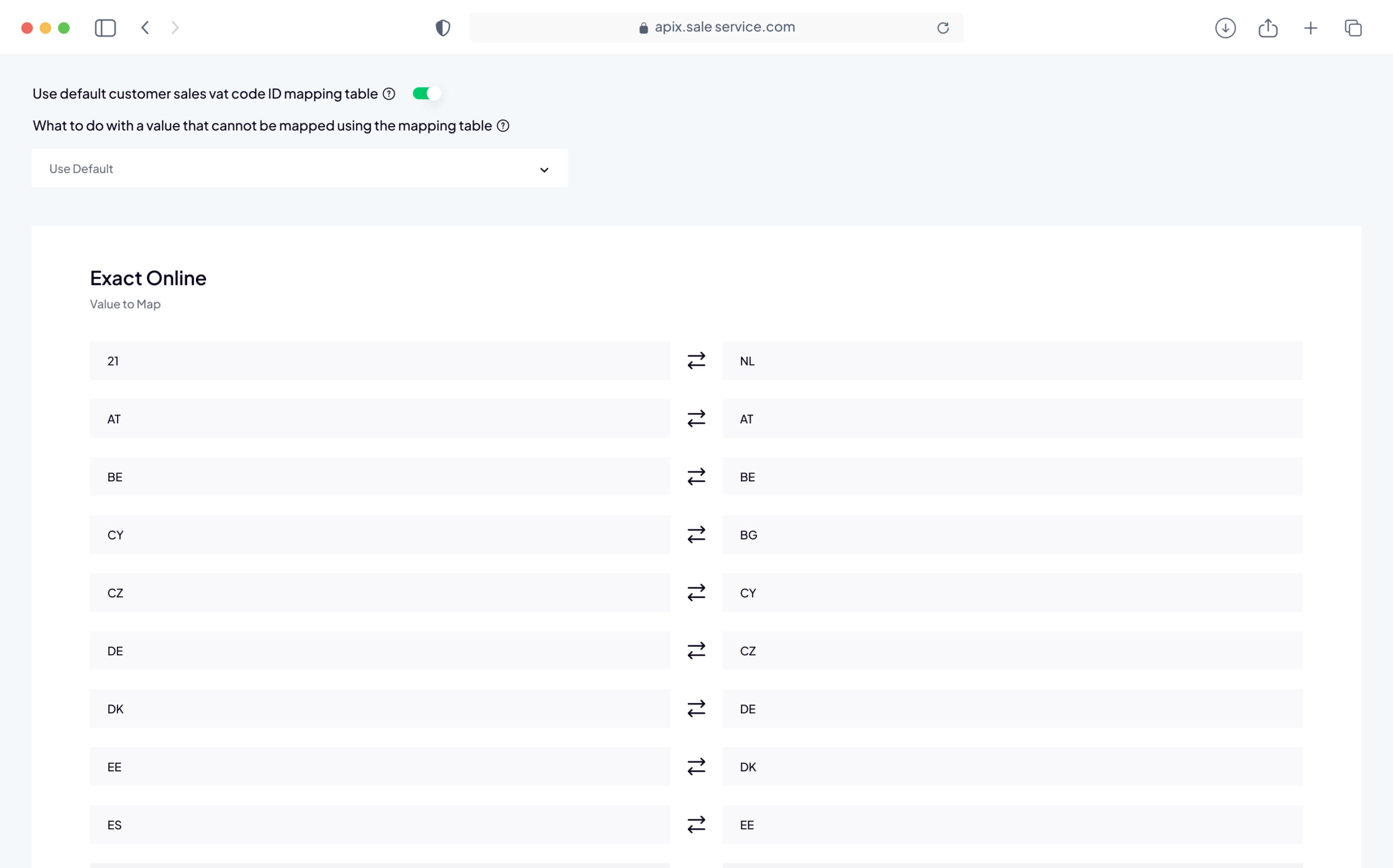The image size is (1393, 868).
Task: Select the left field containing AT
Action: 380,419
